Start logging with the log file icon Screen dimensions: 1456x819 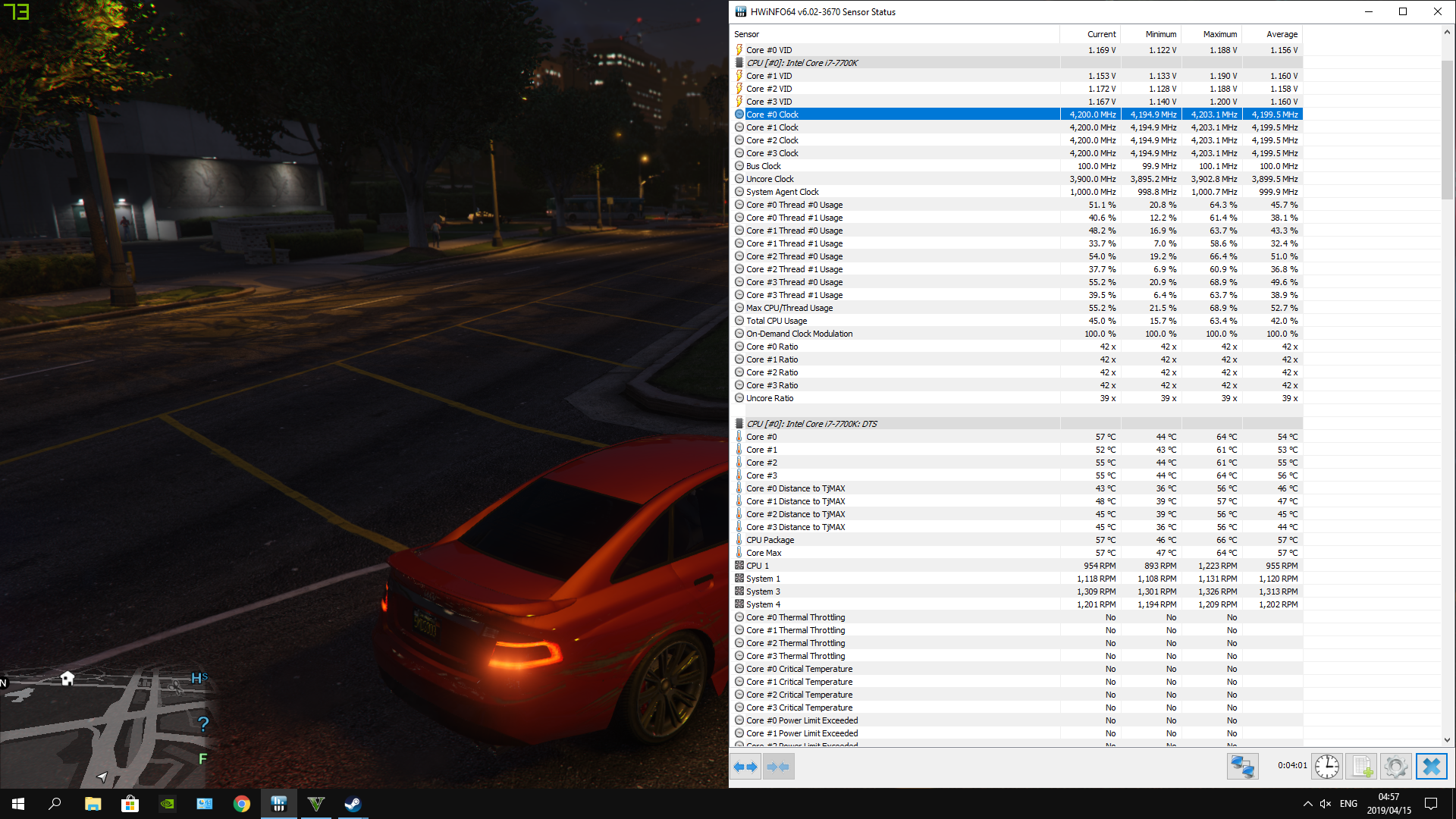[1360, 767]
